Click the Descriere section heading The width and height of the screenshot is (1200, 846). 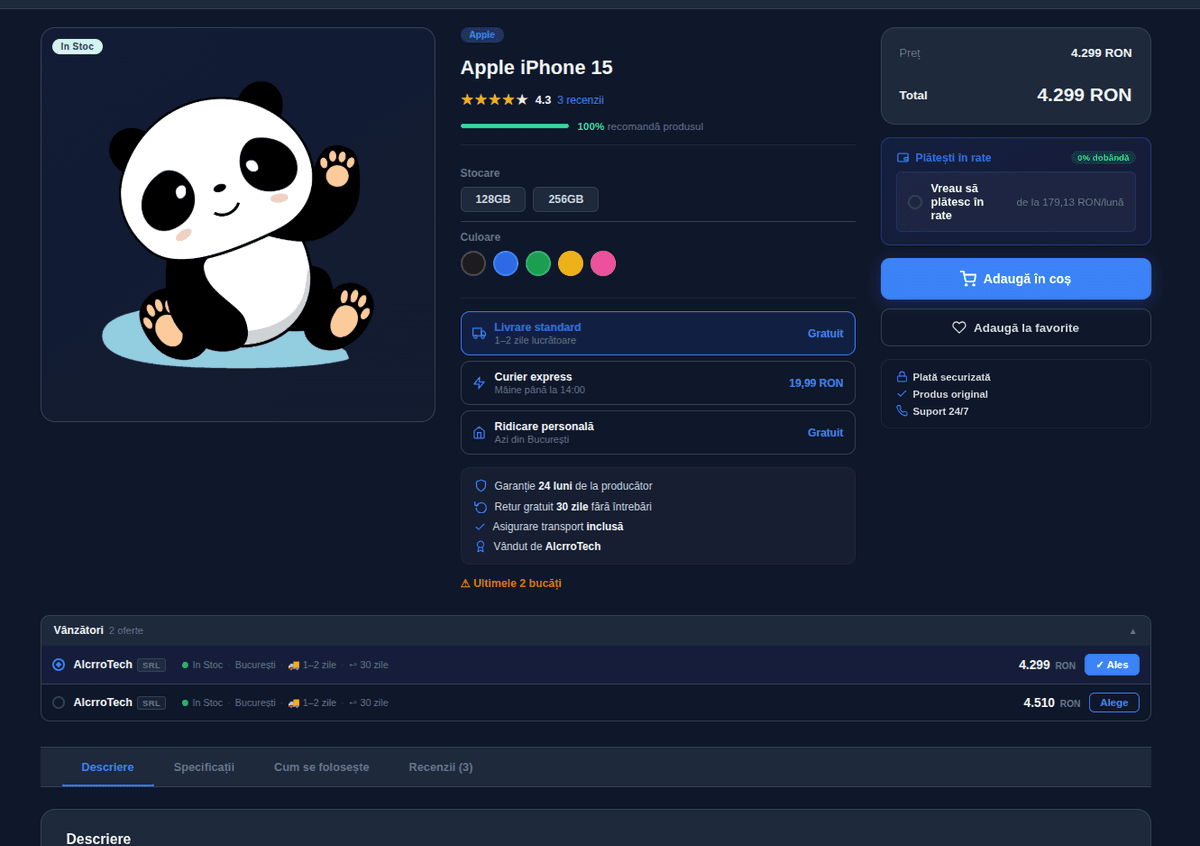[x=98, y=838]
